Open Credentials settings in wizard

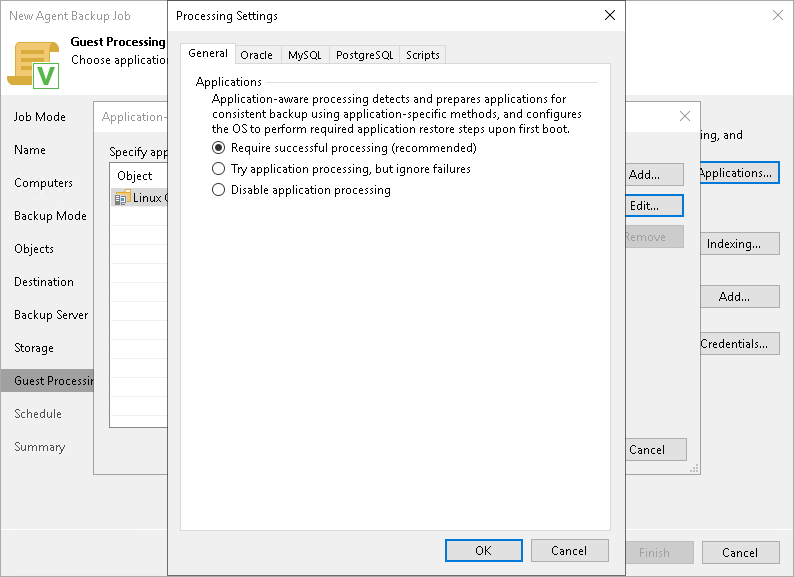[740, 344]
